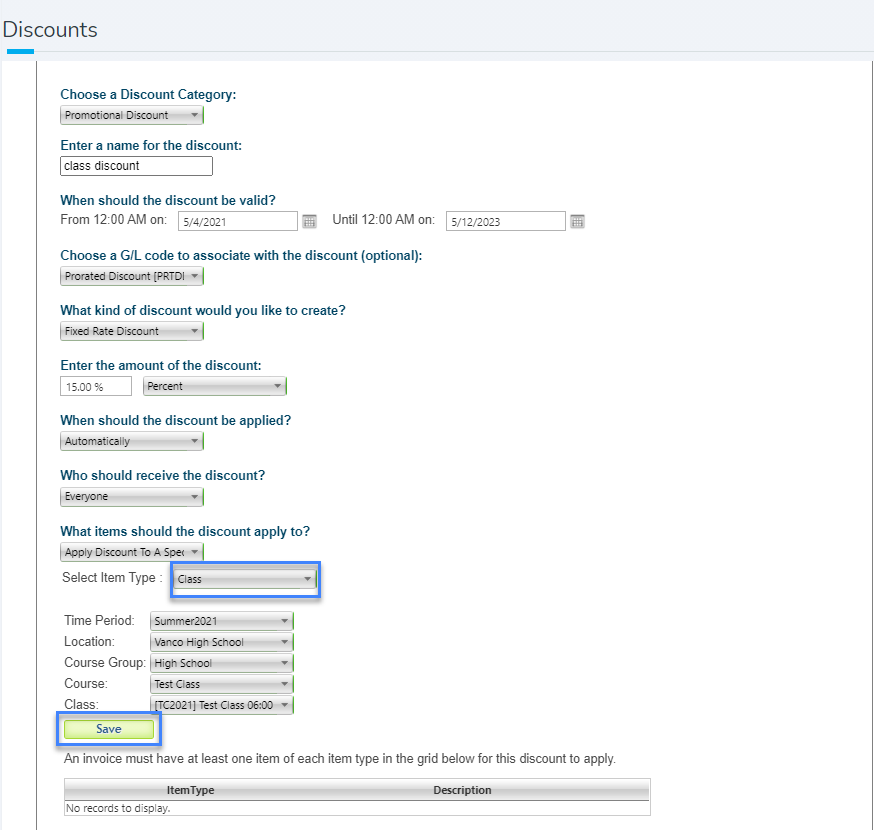Open the Until date calendar picker icon
874x830 pixels.
(x=577, y=221)
